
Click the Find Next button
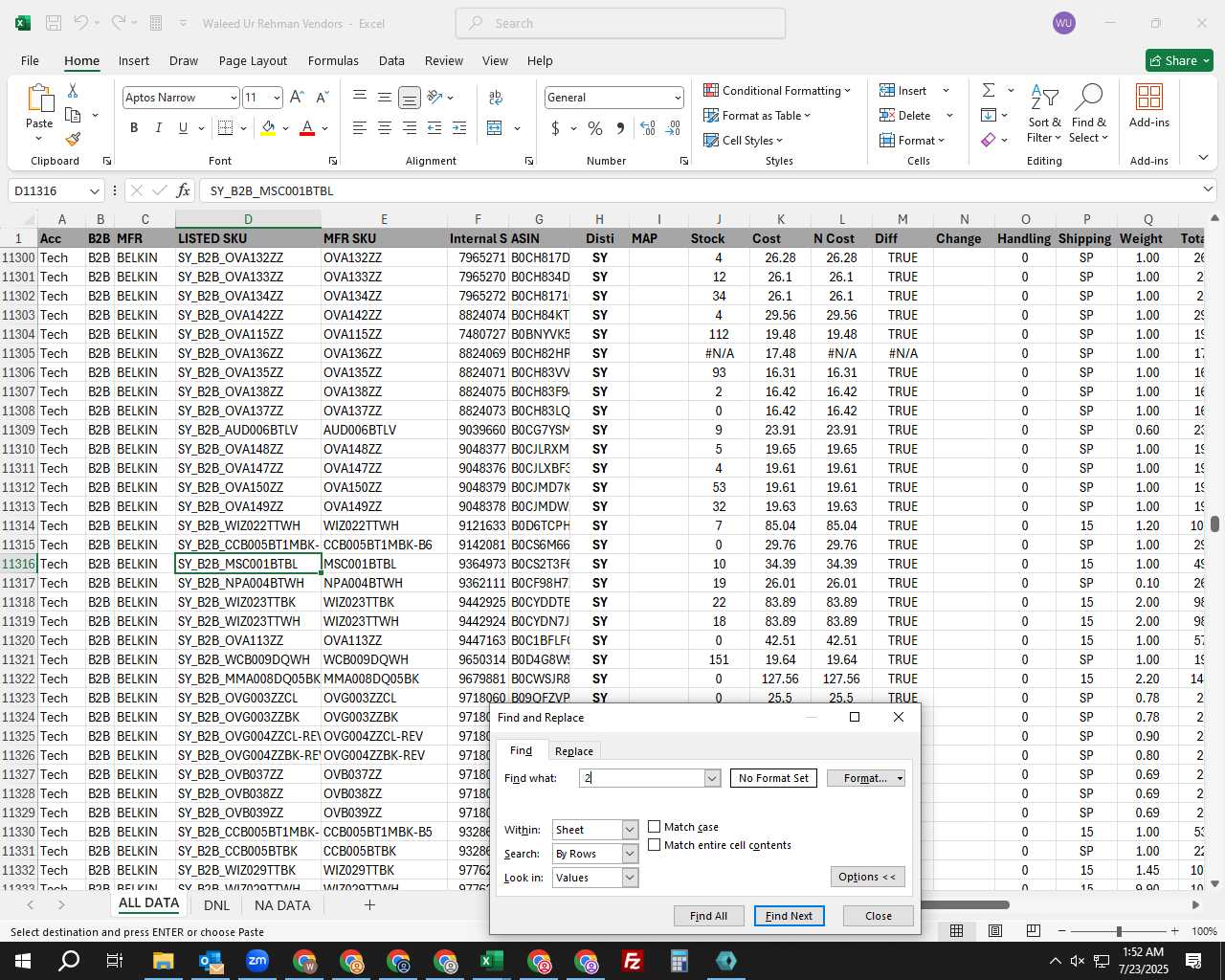(x=789, y=916)
